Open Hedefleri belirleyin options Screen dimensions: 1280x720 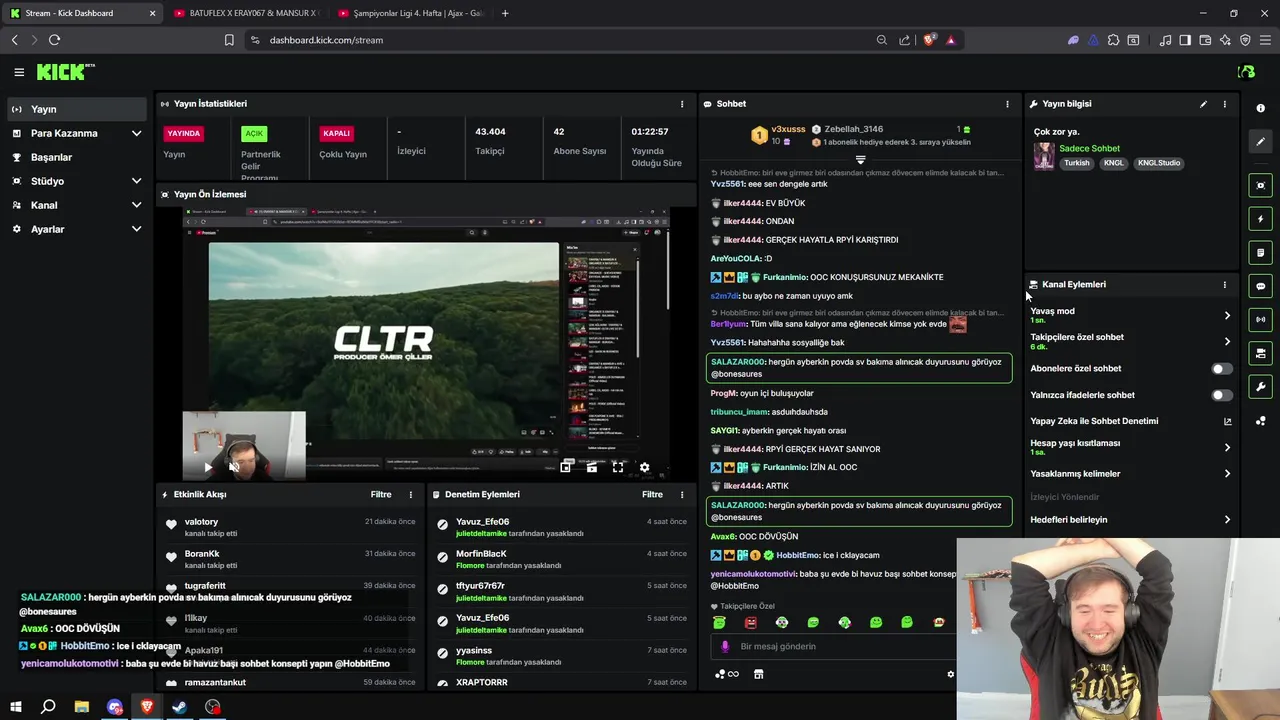[1131, 520]
